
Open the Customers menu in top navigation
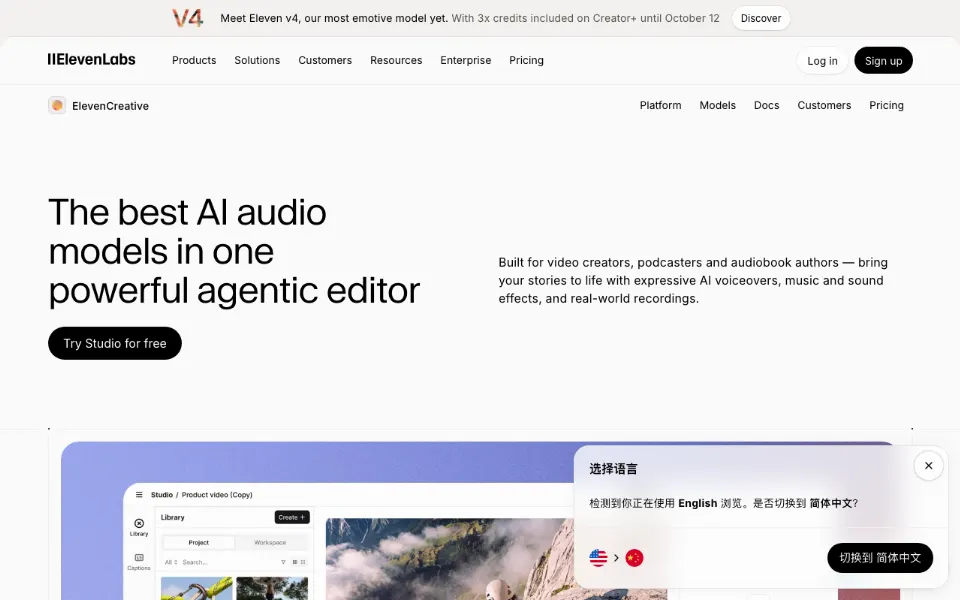coord(325,60)
